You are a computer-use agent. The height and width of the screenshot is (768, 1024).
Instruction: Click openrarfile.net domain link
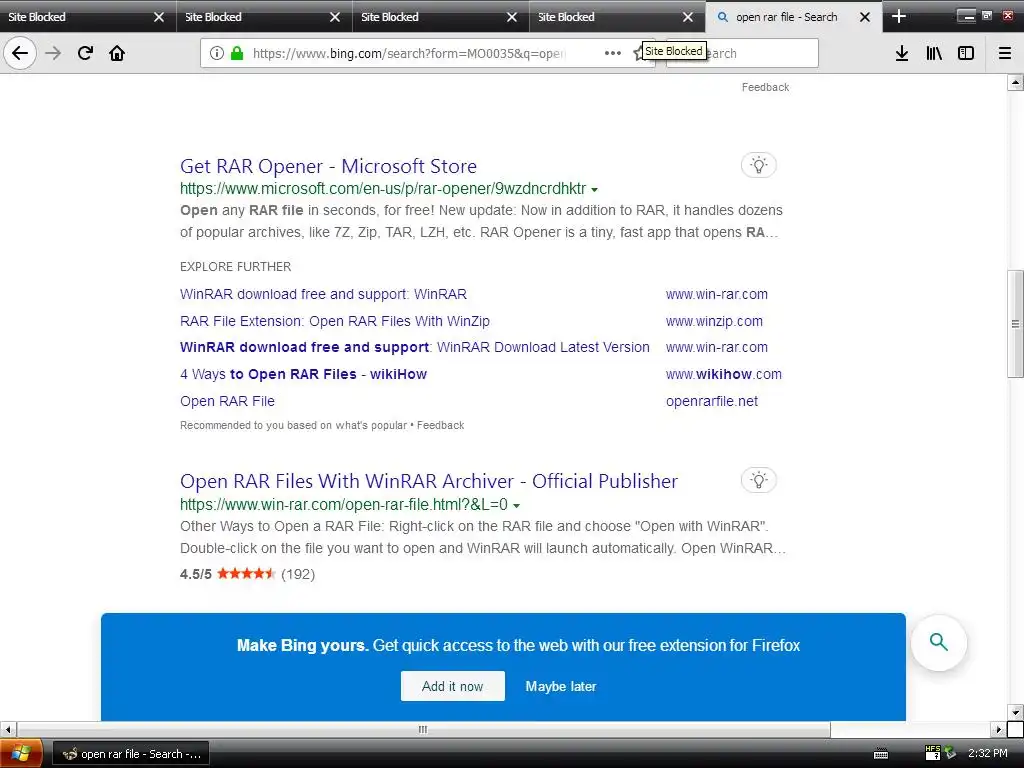point(712,401)
